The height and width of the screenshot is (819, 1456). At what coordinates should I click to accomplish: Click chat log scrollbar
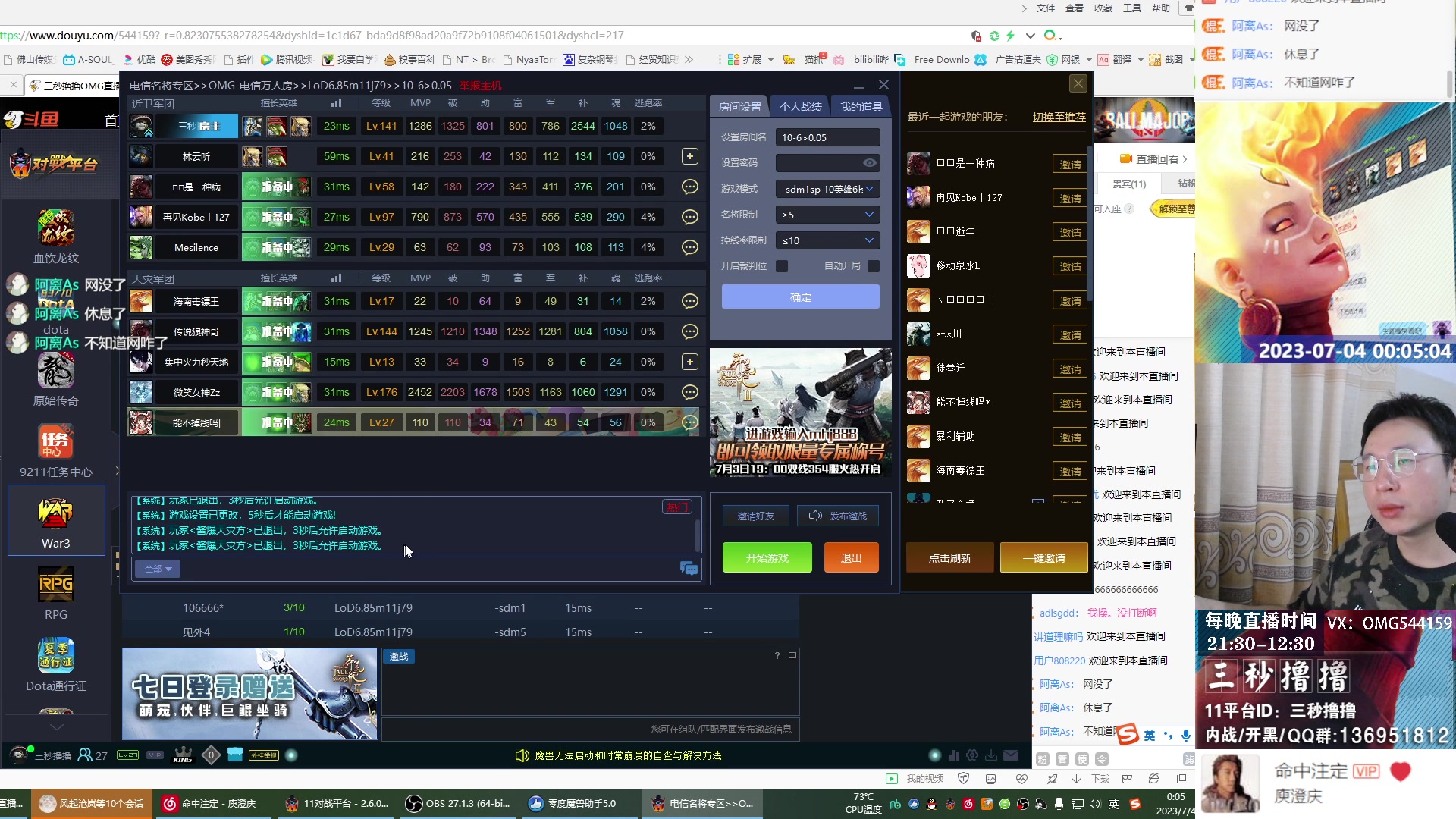(698, 534)
